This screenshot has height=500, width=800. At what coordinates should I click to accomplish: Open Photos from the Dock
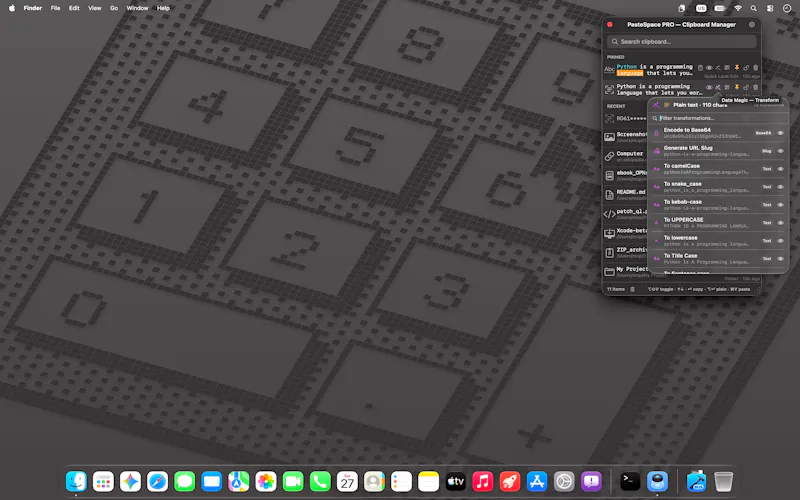click(266, 481)
